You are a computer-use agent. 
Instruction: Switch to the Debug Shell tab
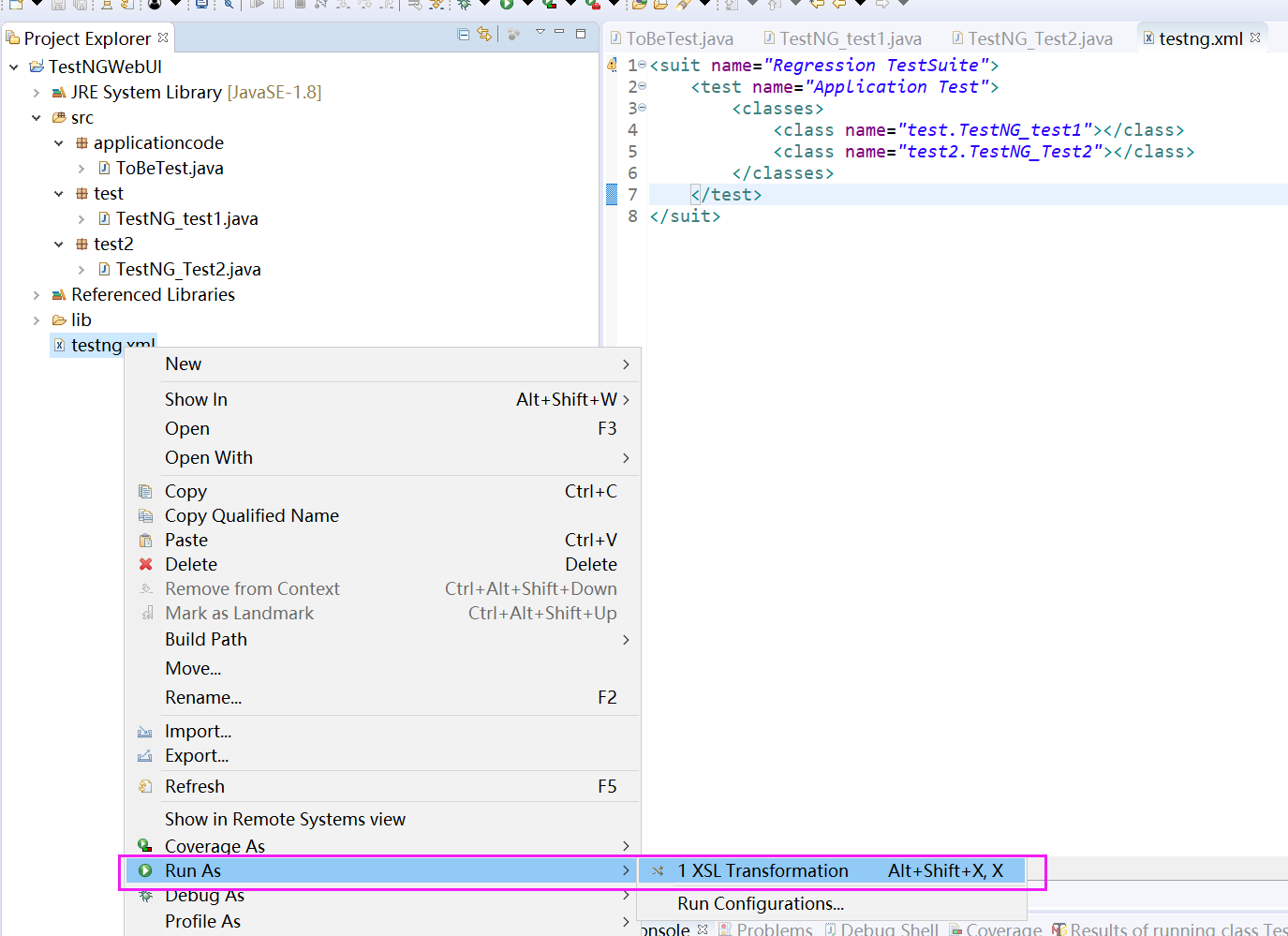point(881,929)
